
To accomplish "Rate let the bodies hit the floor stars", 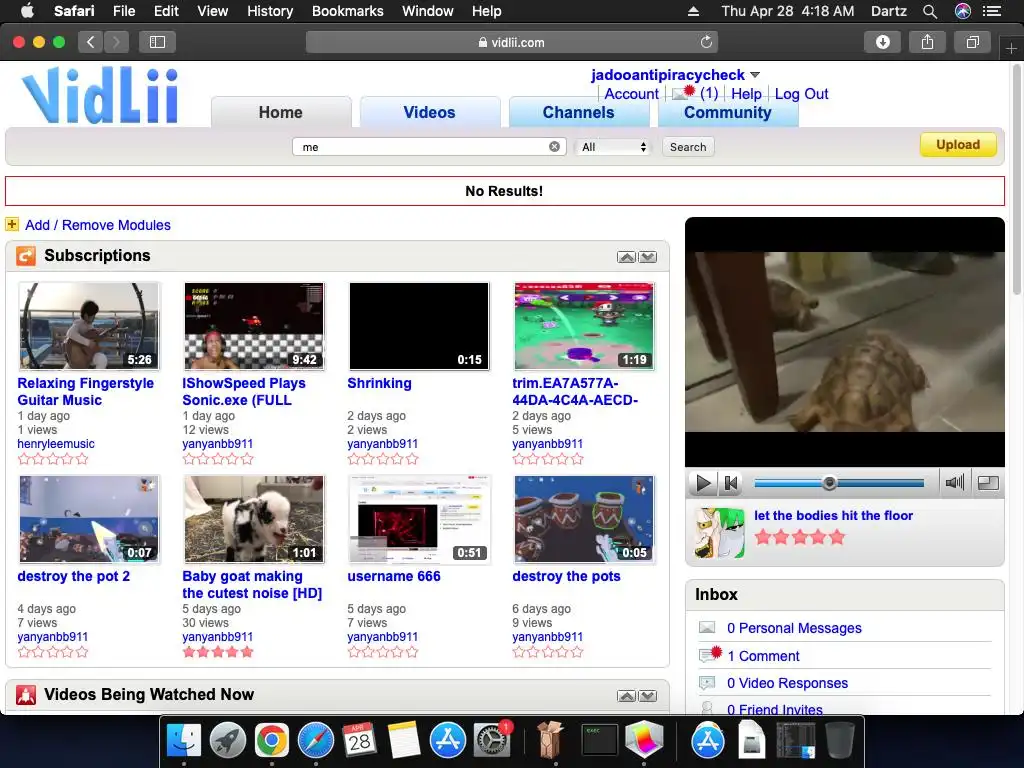I will pos(799,537).
